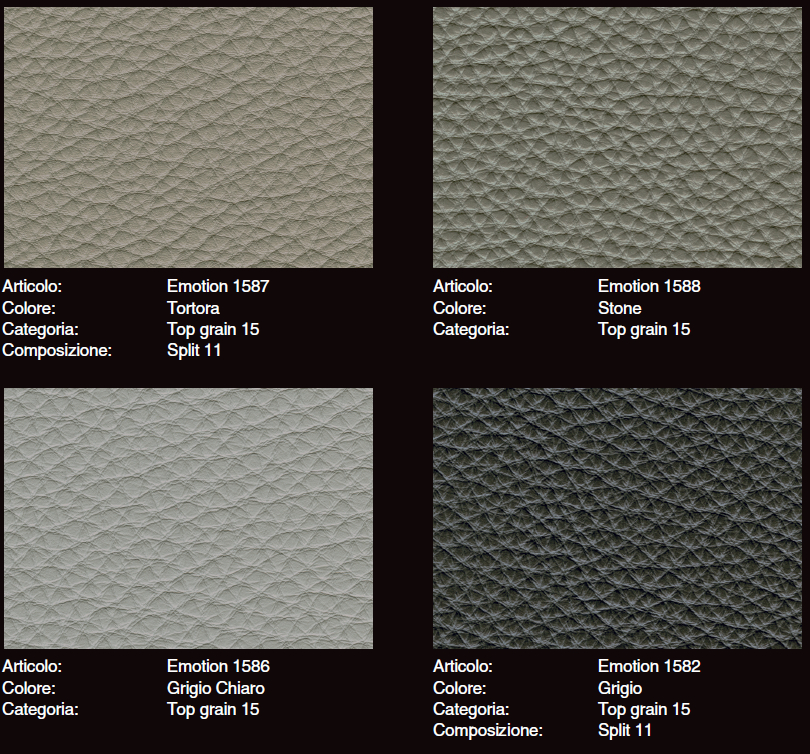This screenshot has width=810, height=754.
Task: Select the Tortora leather swatch image
Action: tap(188, 137)
